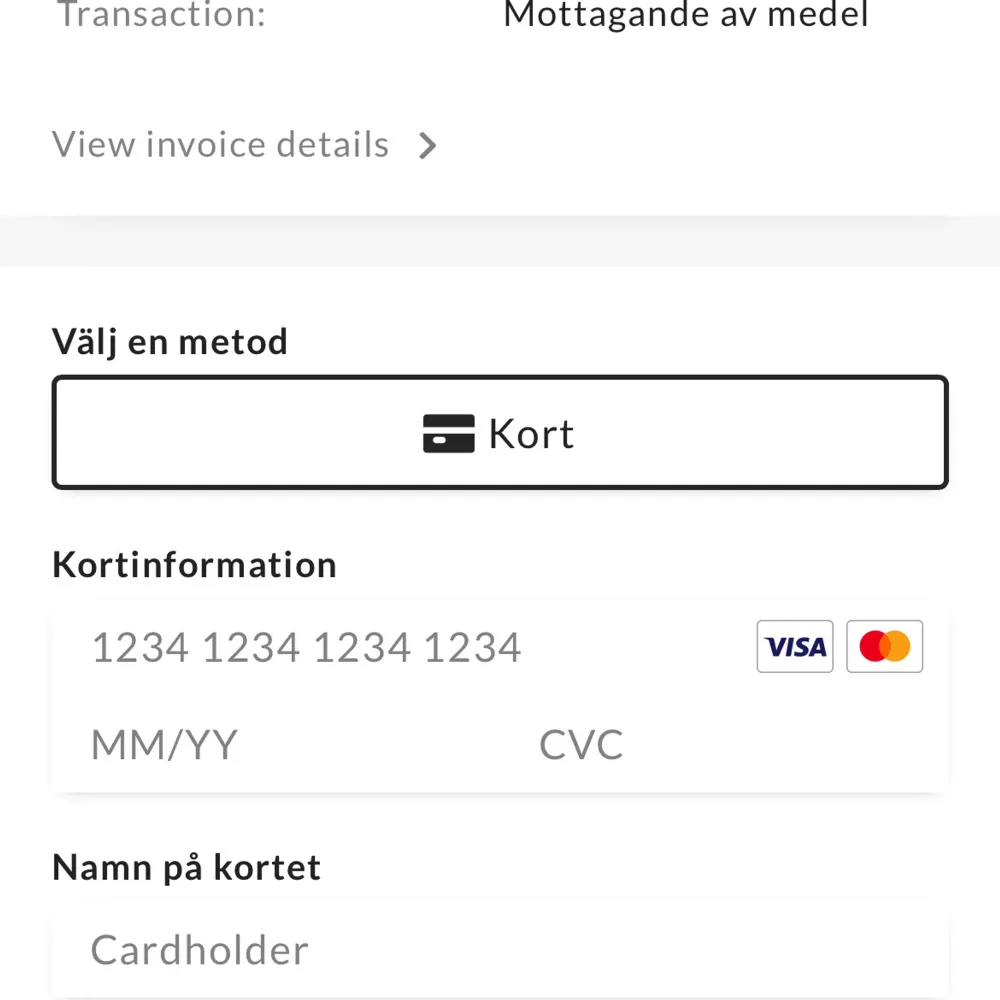Click the chevron next to View invoice details
Viewport: 1000px width, 1000px height.
point(428,145)
